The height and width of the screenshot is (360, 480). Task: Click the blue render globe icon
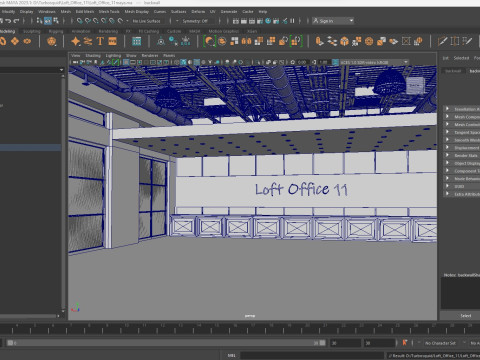[x=268, y=21]
